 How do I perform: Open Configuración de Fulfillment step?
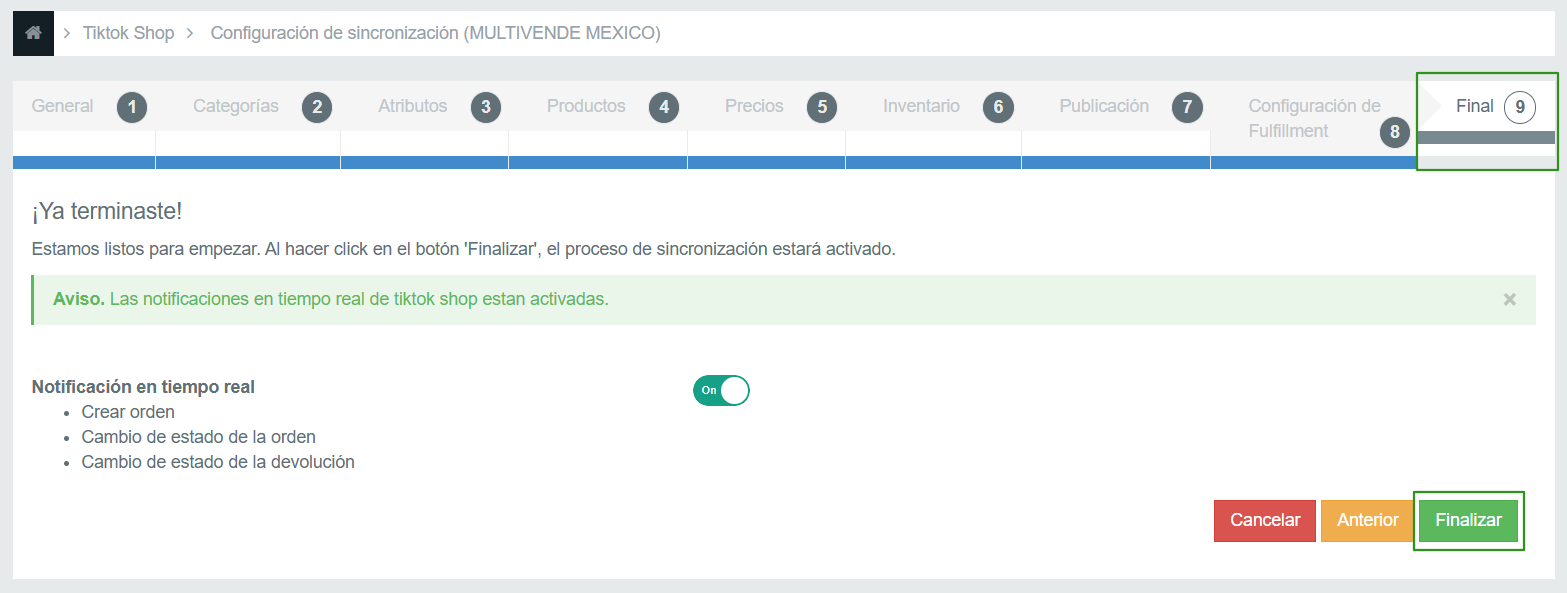tap(1314, 118)
